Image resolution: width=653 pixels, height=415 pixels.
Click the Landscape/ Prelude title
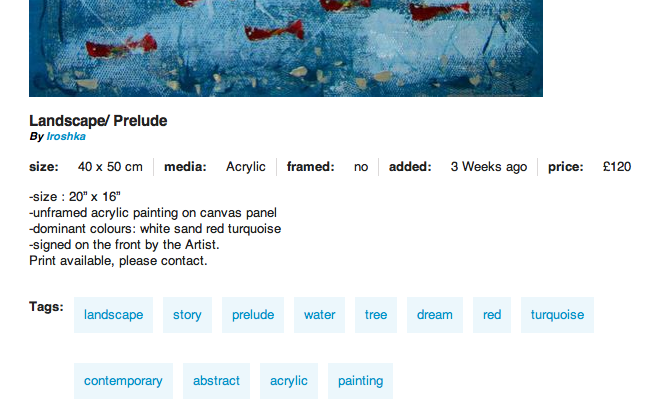pos(98,121)
